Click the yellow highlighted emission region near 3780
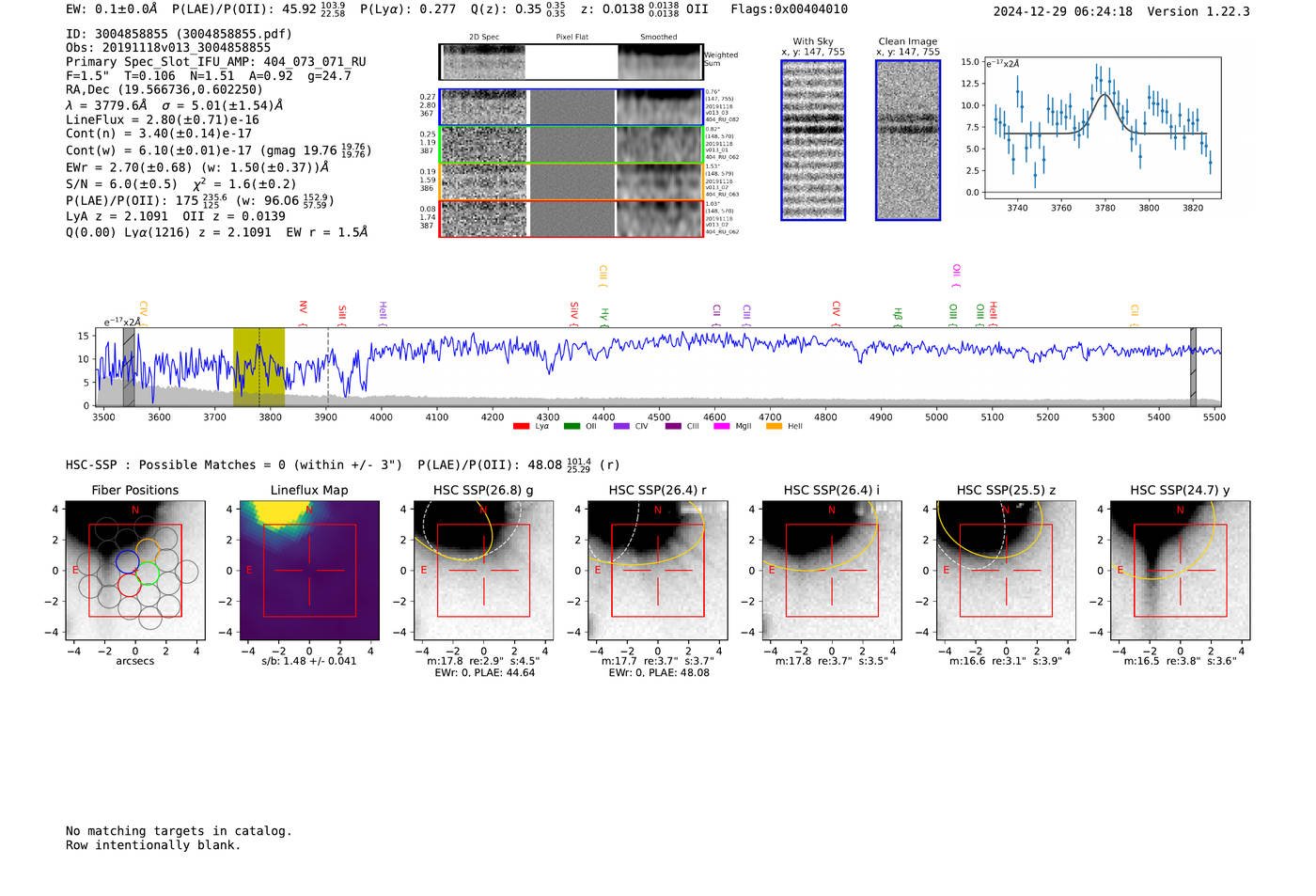Screen dimensions: 1316x896 [x=258, y=367]
